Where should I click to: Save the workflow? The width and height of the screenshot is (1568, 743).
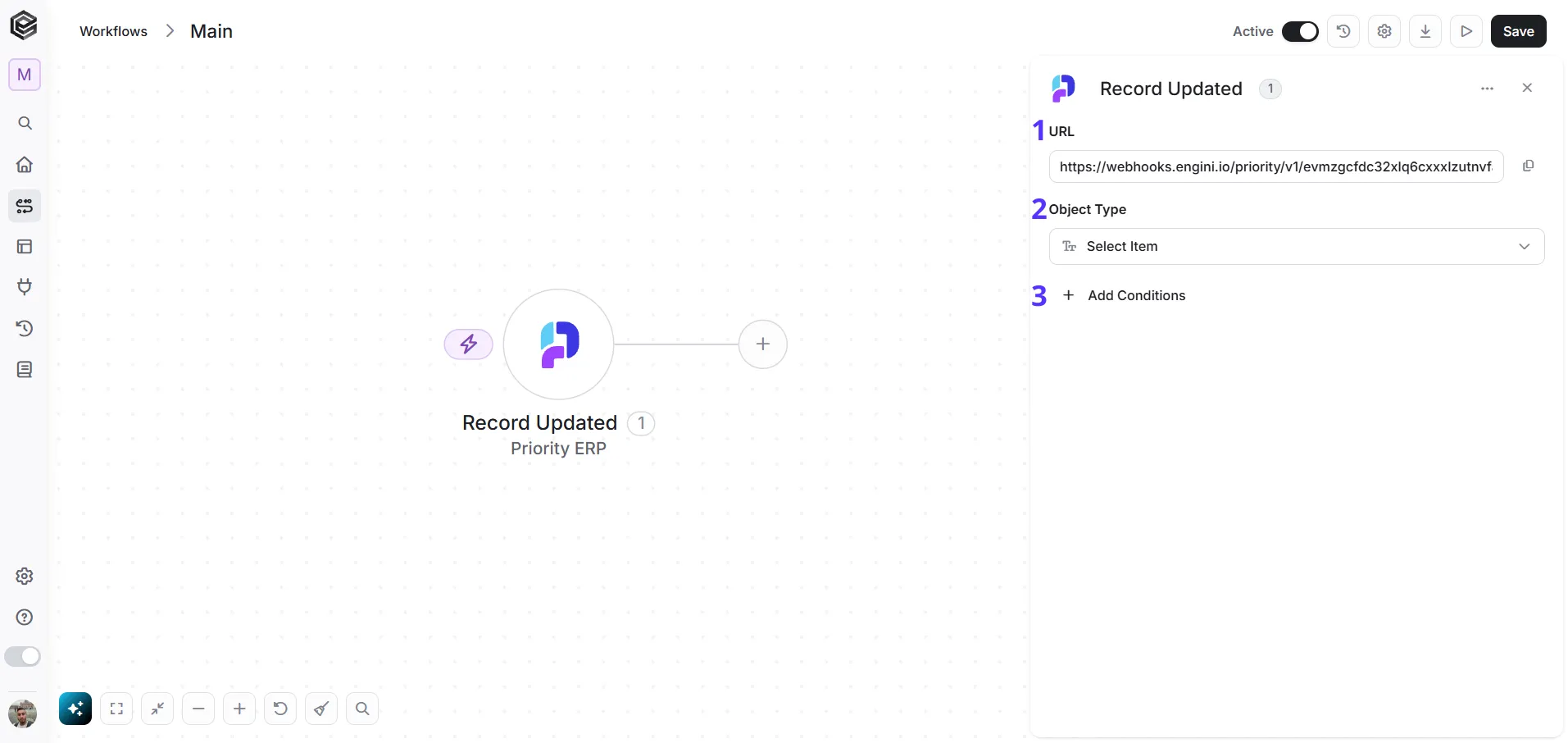[x=1518, y=31]
